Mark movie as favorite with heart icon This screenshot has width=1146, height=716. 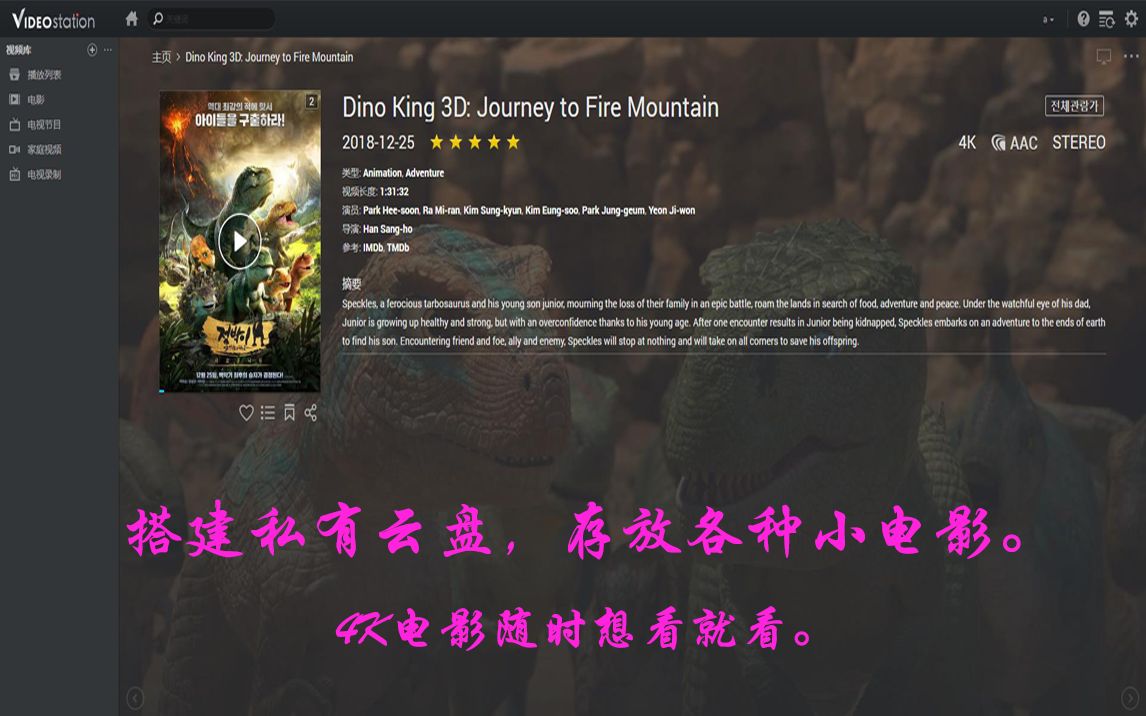[246, 413]
